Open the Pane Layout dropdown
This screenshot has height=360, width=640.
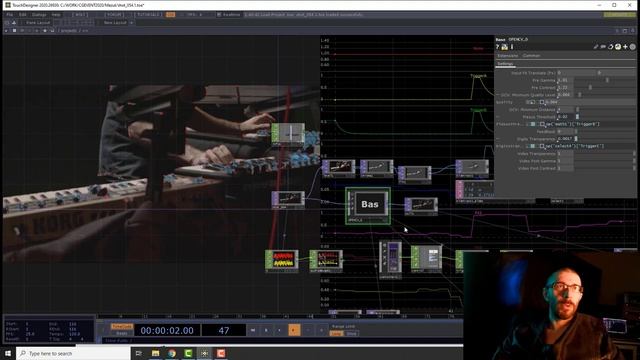[x=38, y=23]
